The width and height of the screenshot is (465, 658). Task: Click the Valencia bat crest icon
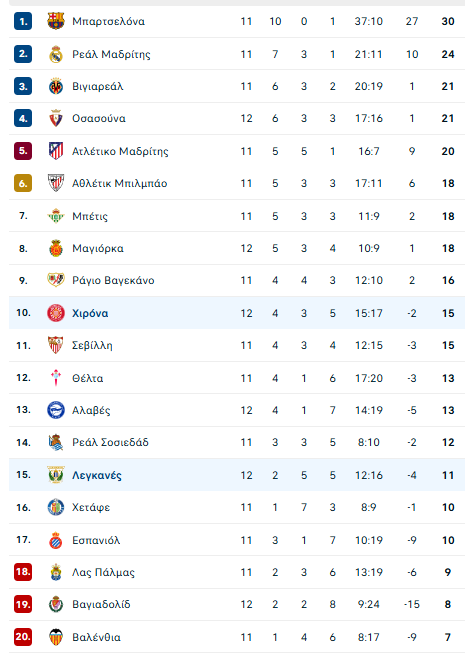tap(56, 637)
